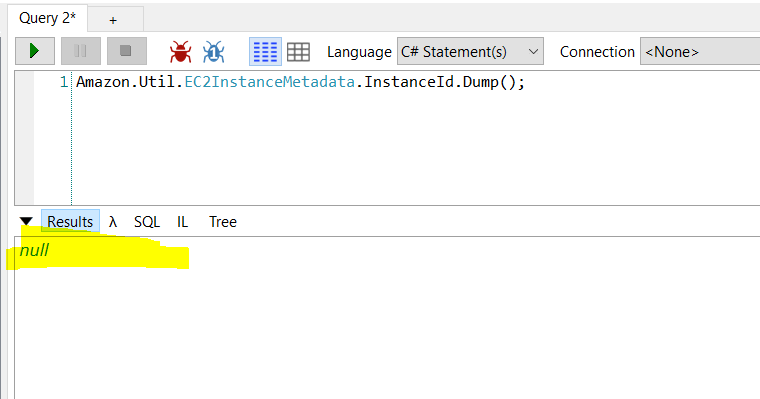Open the Connection dropdown showing <None>
The width and height of the screenshot is (760, 399).
pos(700,51)
